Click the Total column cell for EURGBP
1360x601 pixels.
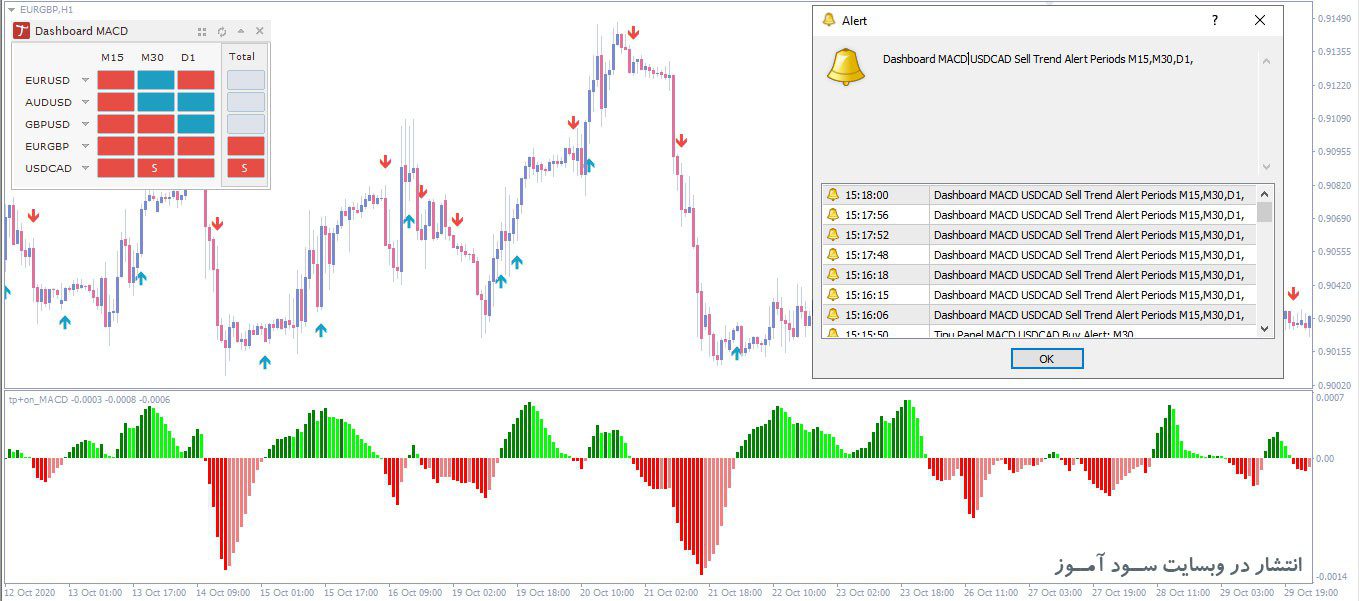[x=243, y=145]
